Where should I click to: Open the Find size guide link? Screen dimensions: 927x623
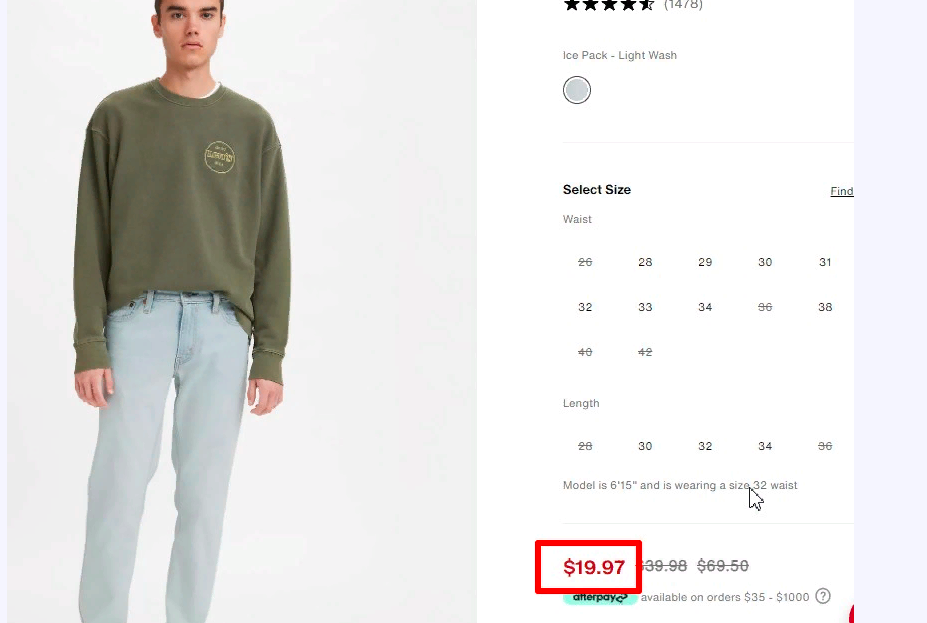click(x=841, y=191)
